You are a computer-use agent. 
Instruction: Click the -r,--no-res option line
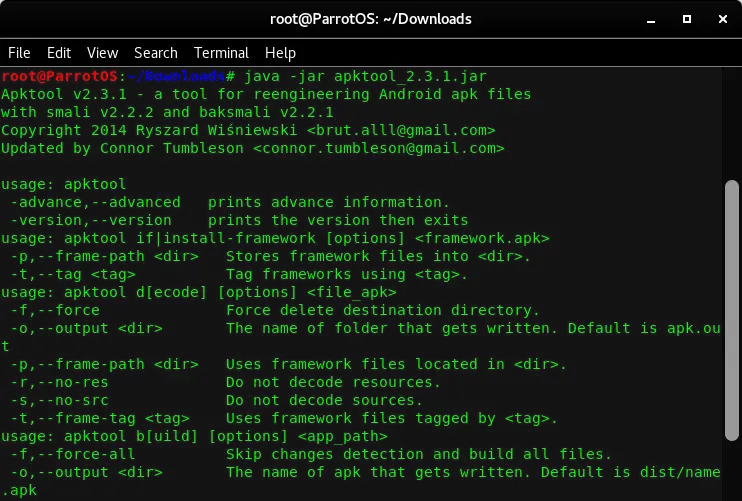225,382
